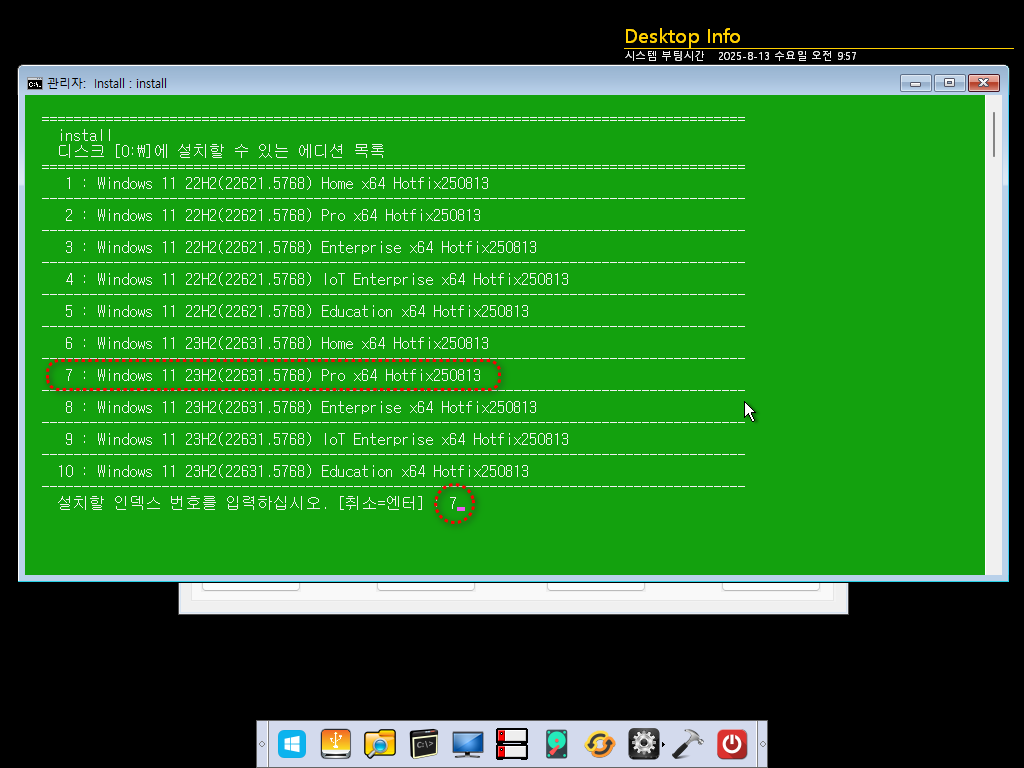Click row 10 Windows 11 23H2 Education

point(293,472)
